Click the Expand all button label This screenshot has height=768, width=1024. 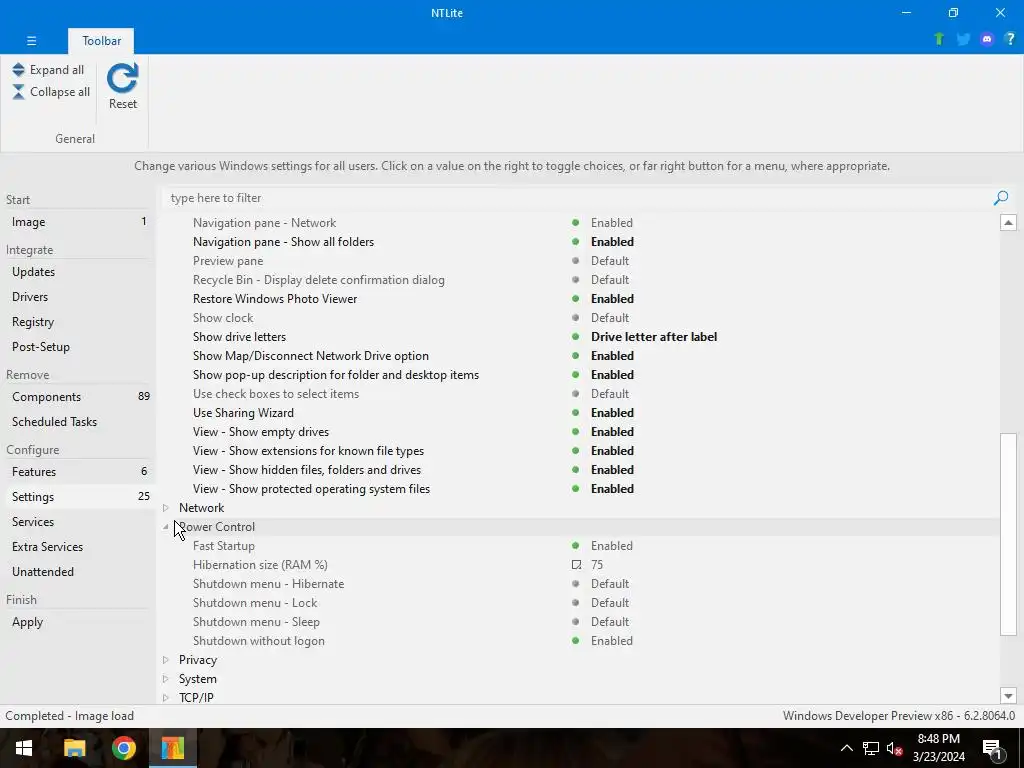coord(57,70)
